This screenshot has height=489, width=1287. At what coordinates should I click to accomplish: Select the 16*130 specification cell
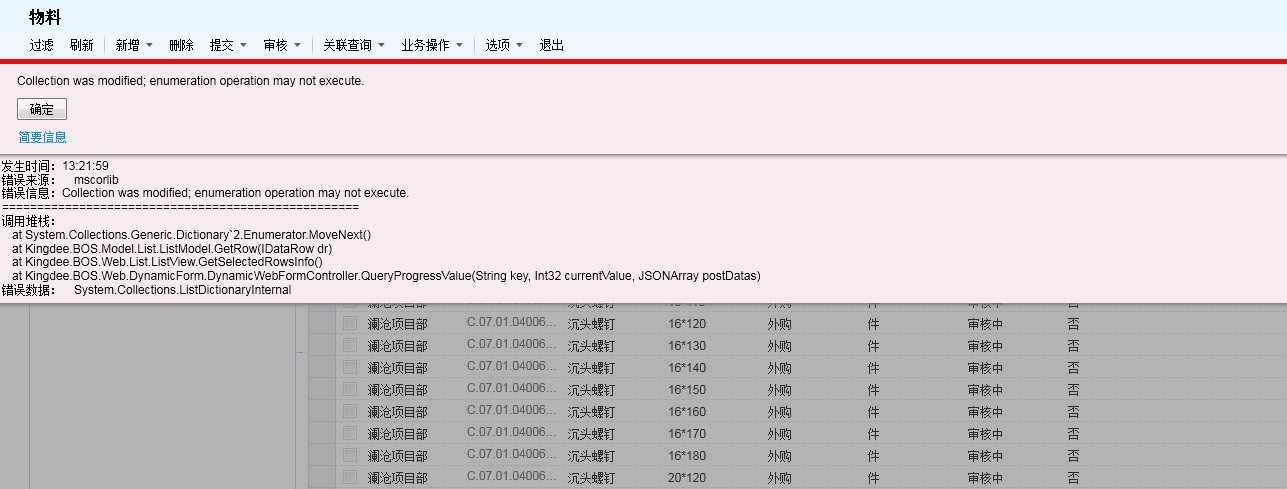pos(686,346)
